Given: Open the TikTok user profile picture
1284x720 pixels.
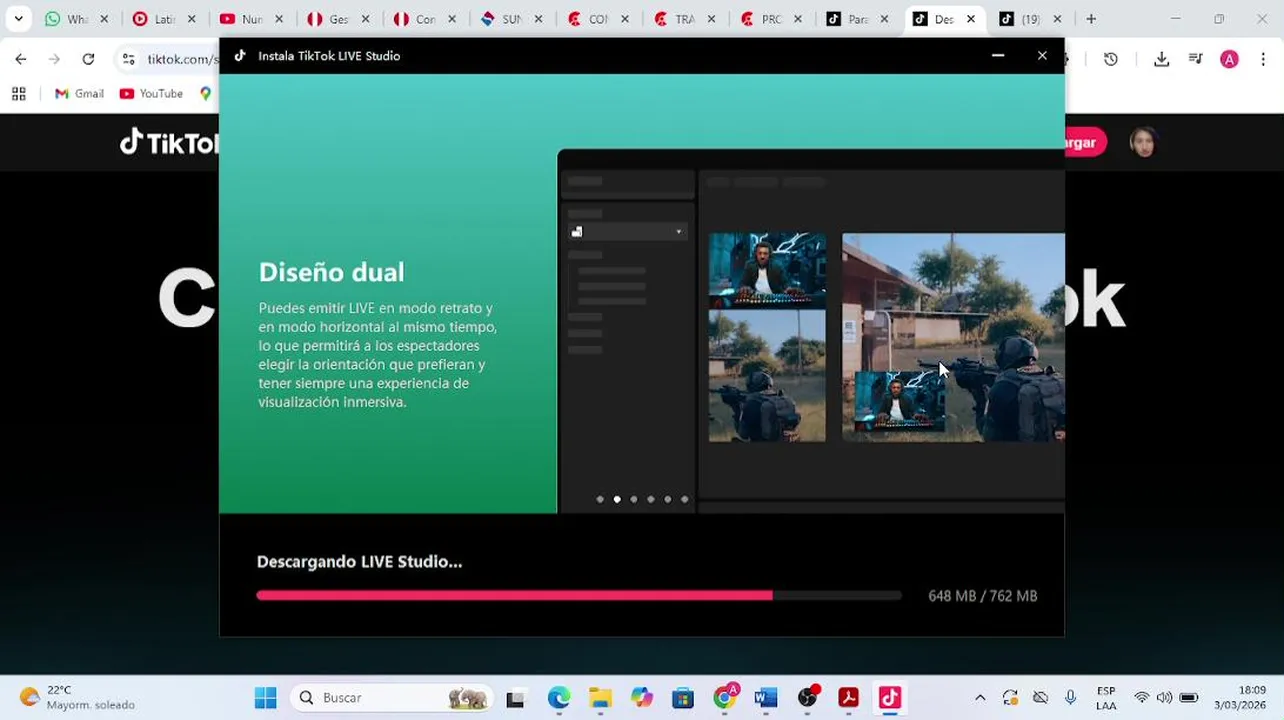Looking at the screenshot, I should pyautogui.click(x=1143, y=142).
